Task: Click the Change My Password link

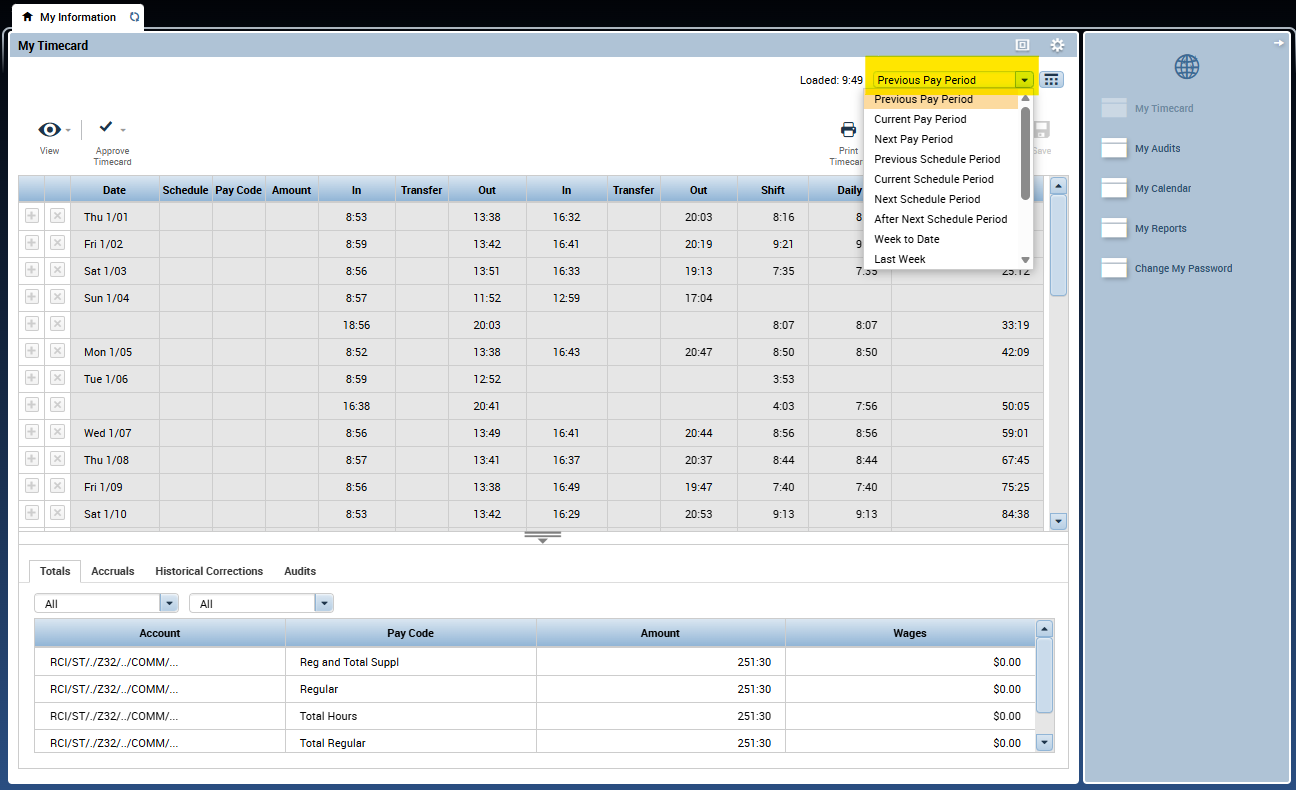Action: 1183,268
